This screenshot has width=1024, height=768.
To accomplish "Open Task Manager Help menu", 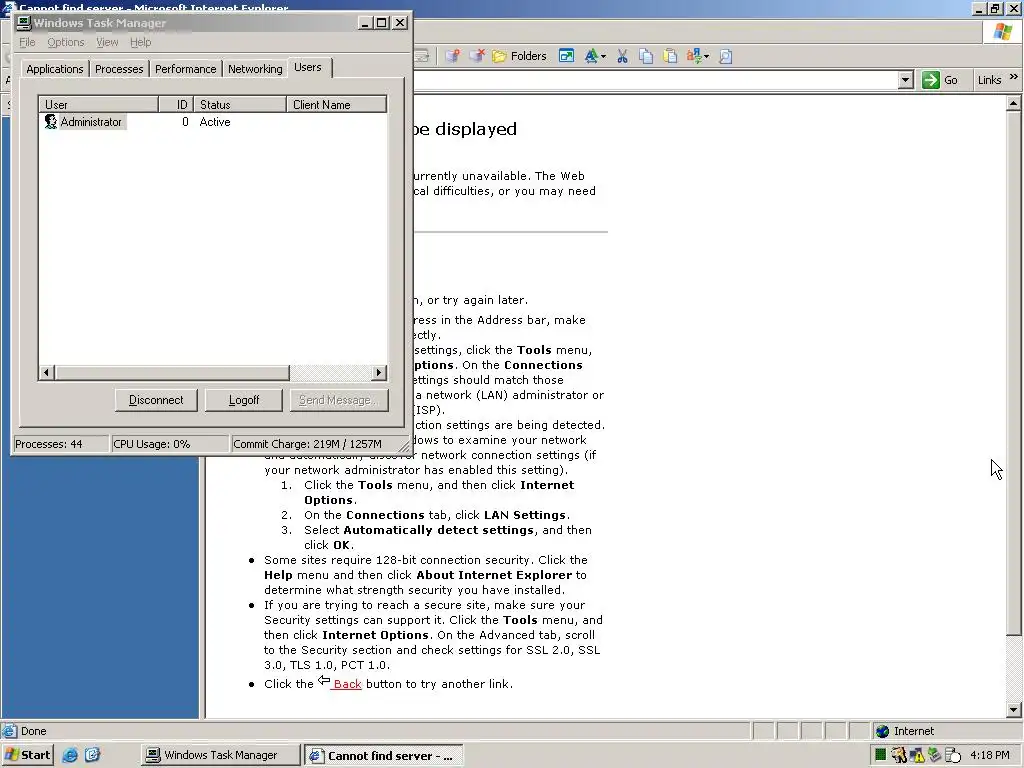I will tap(140, 42).
